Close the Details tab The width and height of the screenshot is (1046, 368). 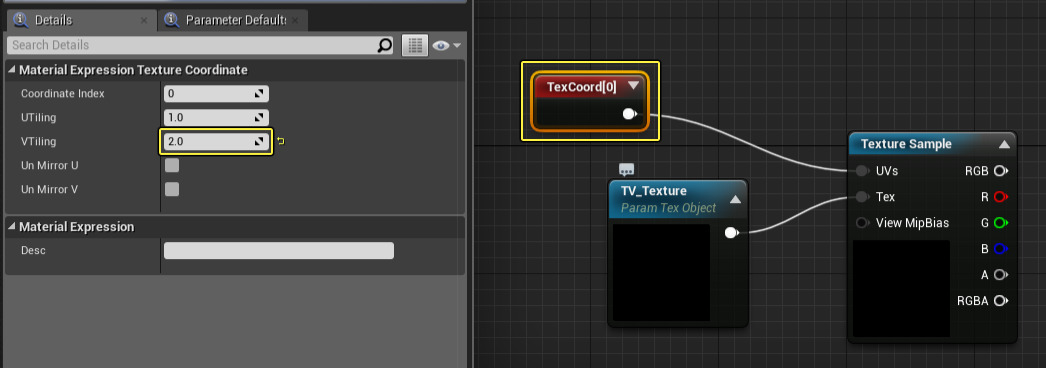pos(144,21)
